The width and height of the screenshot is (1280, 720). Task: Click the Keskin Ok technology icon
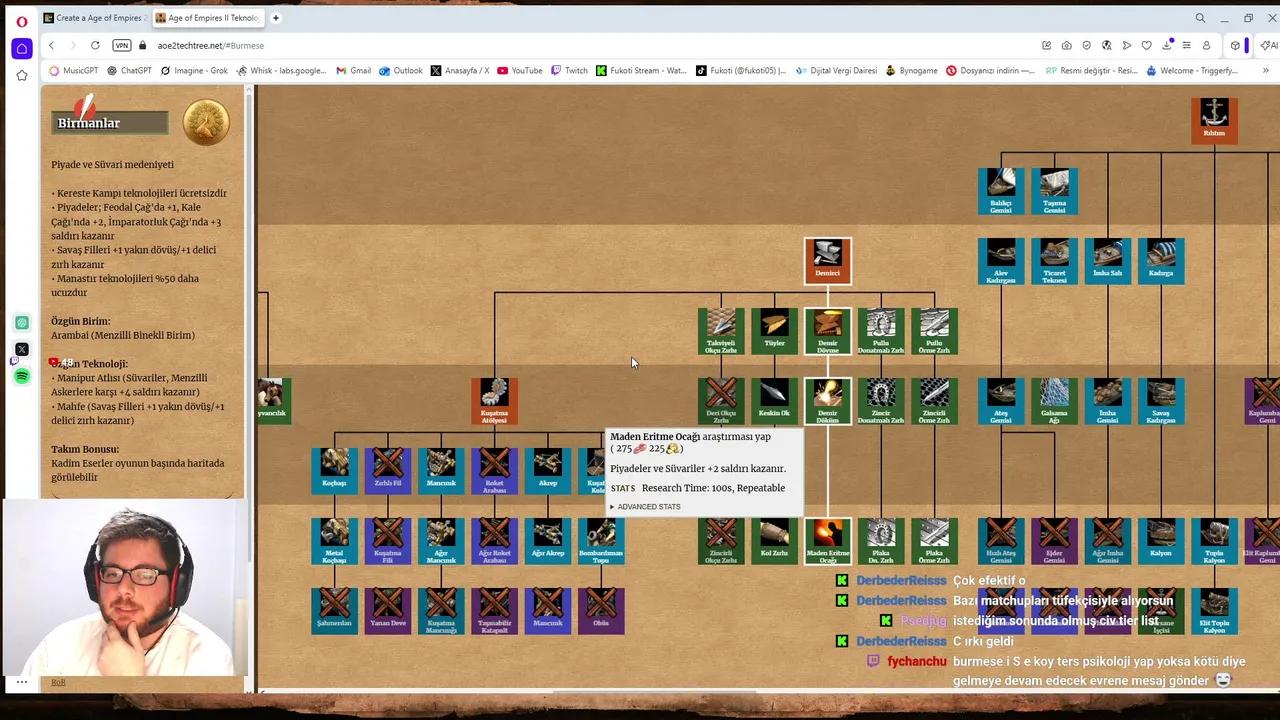click(774, 401)
